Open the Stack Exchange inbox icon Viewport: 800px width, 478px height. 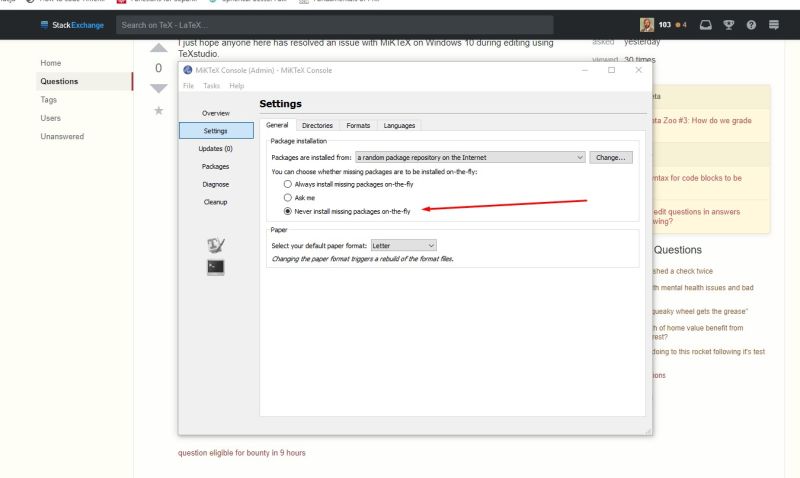[706, 24]
